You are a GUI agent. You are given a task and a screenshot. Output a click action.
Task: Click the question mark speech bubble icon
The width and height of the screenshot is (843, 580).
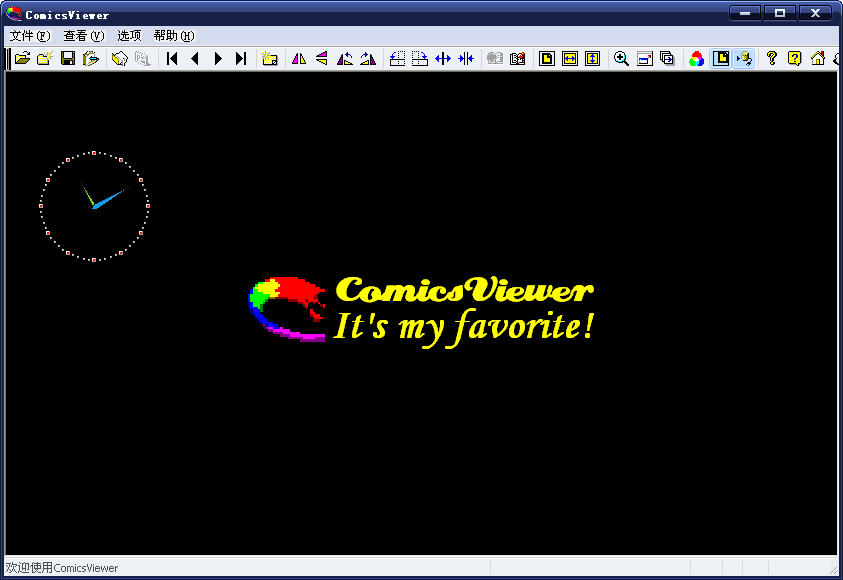[795, 58]
